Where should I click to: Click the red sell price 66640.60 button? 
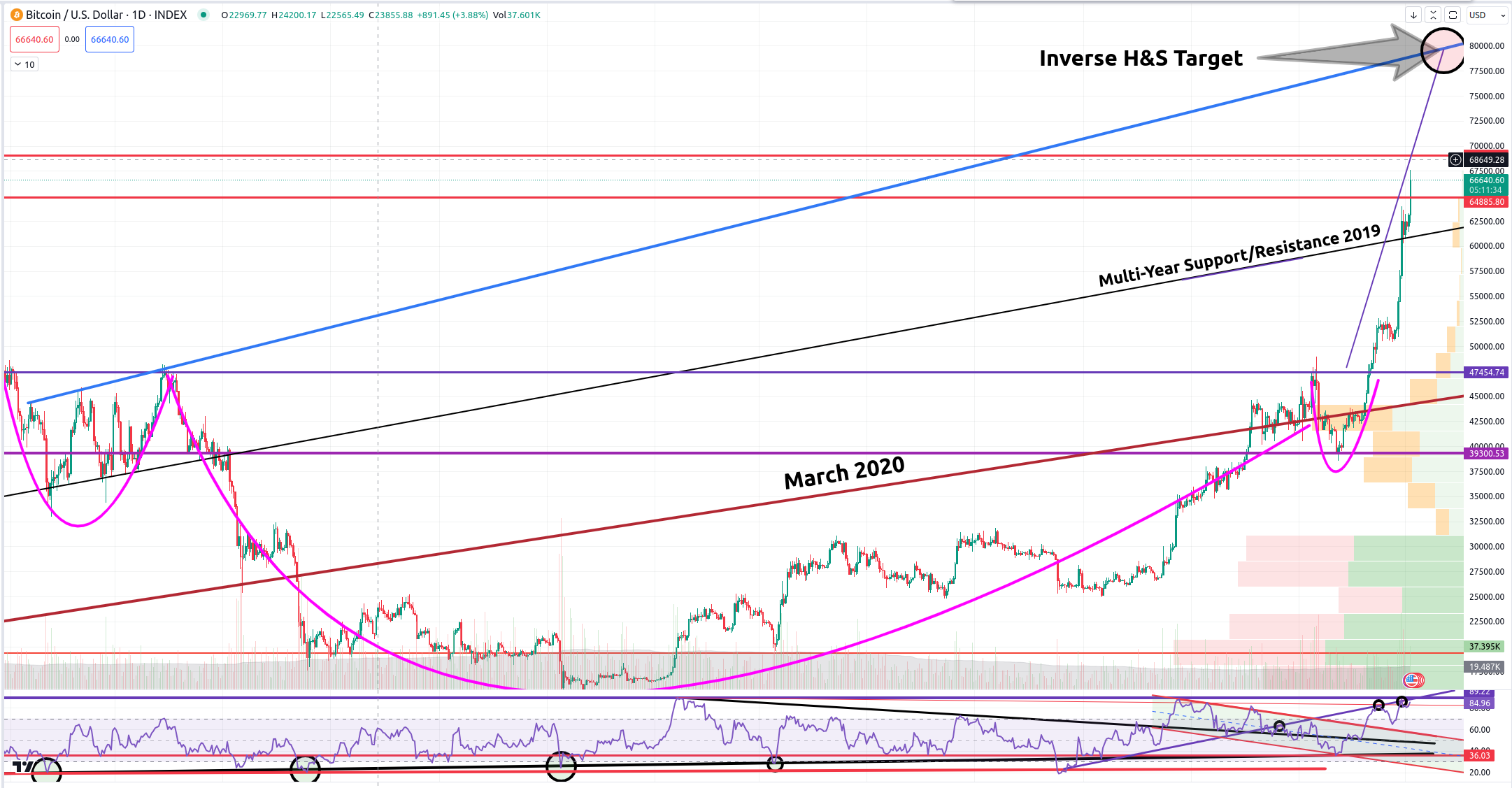[x=34, y=39]
